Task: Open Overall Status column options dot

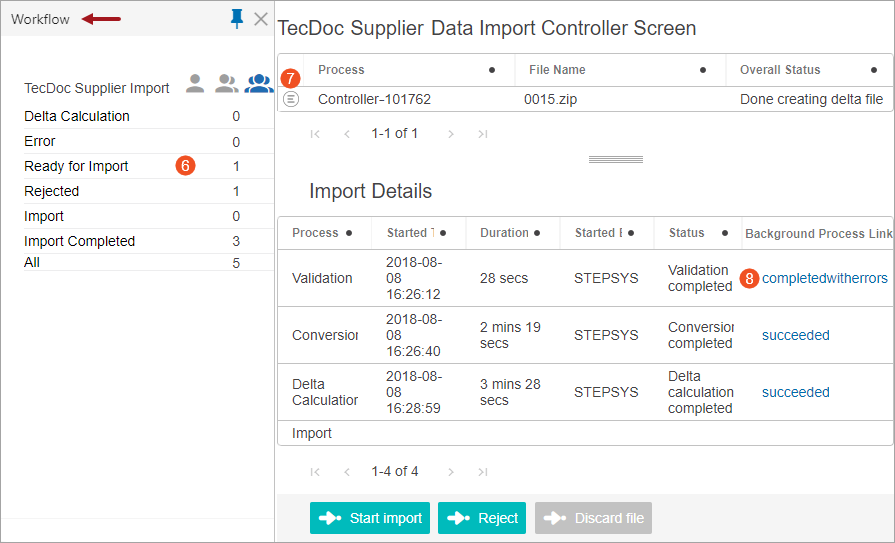Action: 874,70
